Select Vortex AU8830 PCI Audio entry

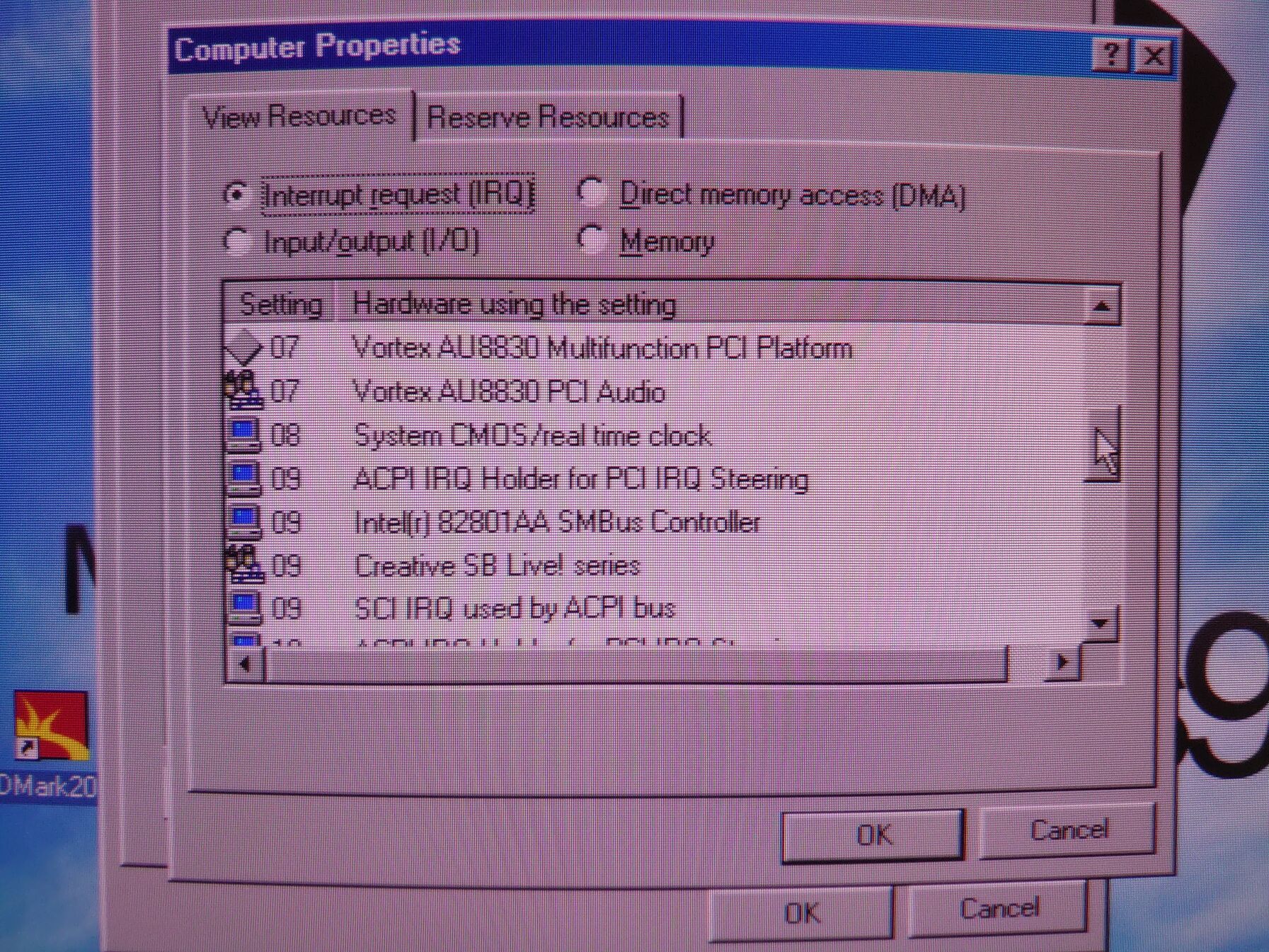click(509, 391)
